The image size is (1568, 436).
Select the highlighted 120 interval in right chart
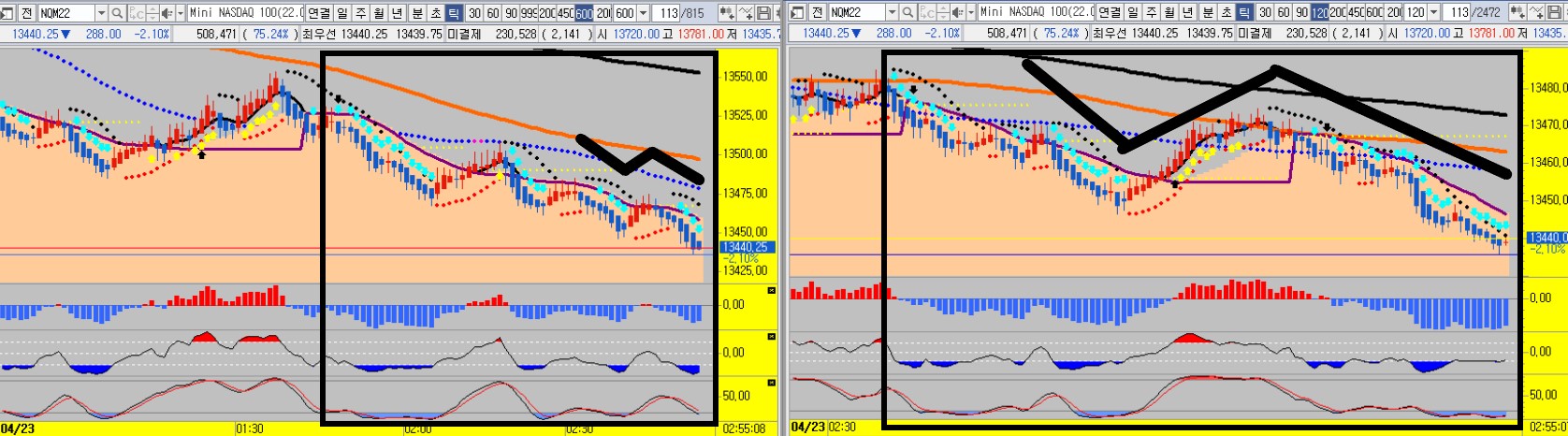1320,13
